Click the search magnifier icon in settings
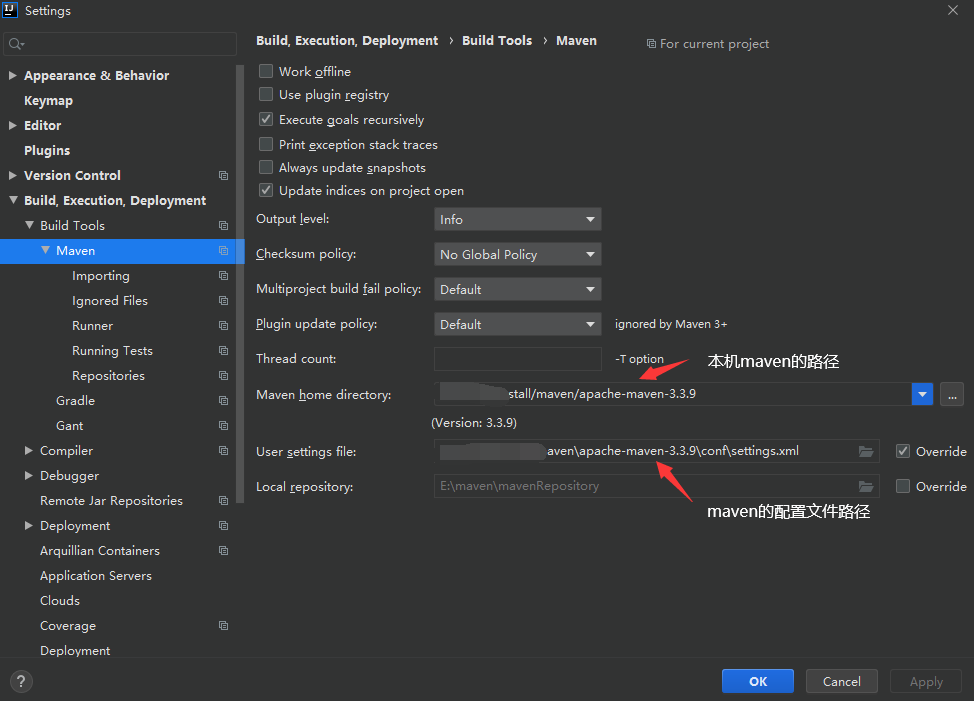 pos(16,44)
